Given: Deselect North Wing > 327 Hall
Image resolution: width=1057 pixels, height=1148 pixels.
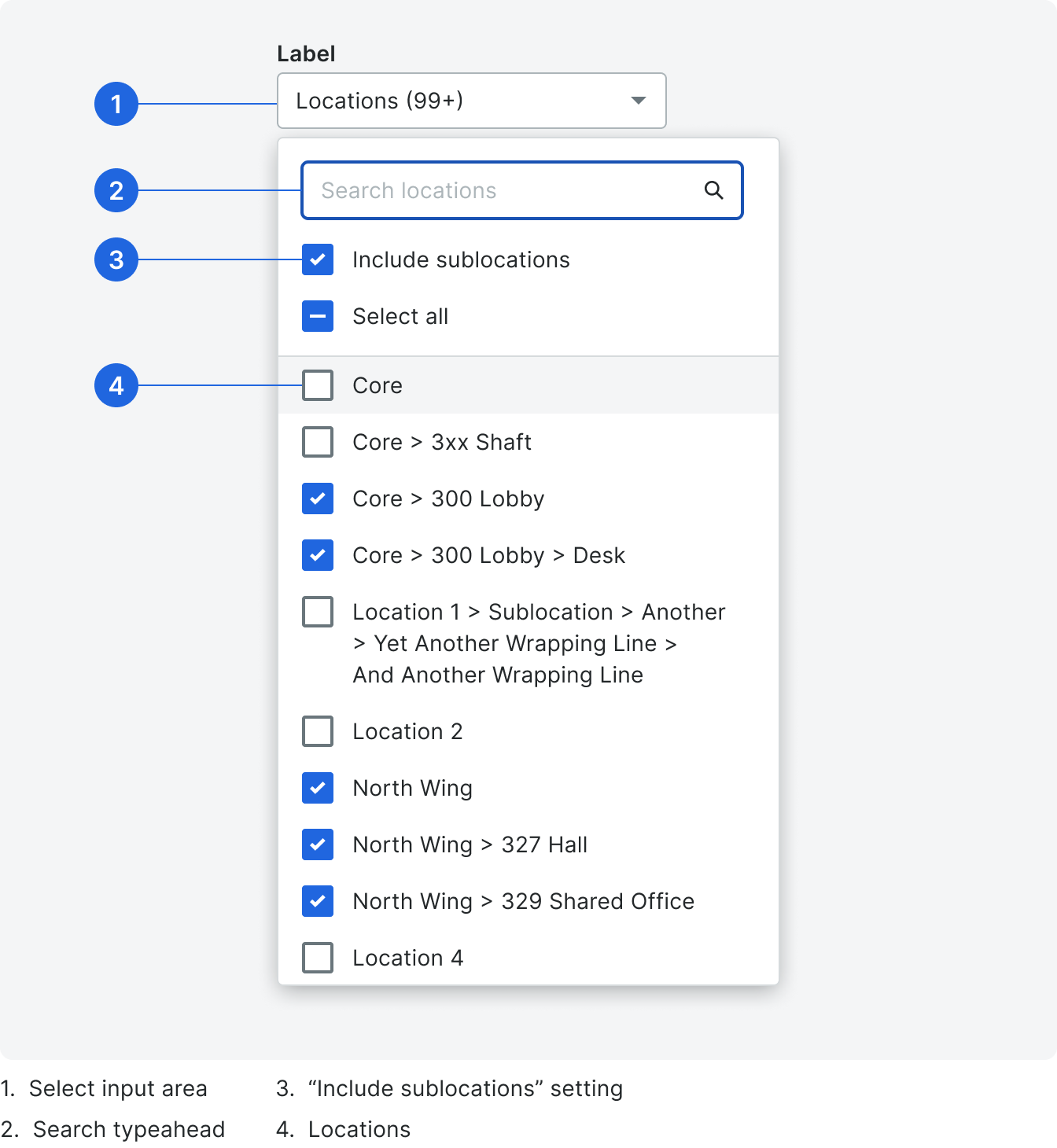Looking at the screenshot, I should [318, 844].
